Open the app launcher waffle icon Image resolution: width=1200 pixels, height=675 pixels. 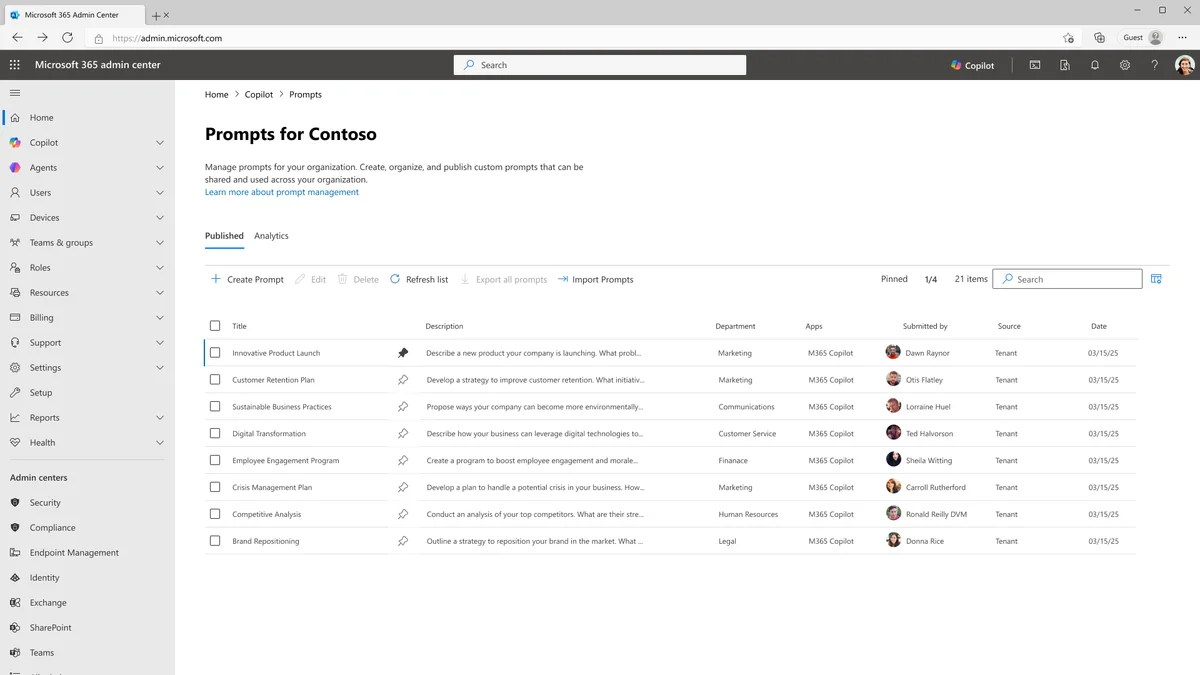pos(14,65)
